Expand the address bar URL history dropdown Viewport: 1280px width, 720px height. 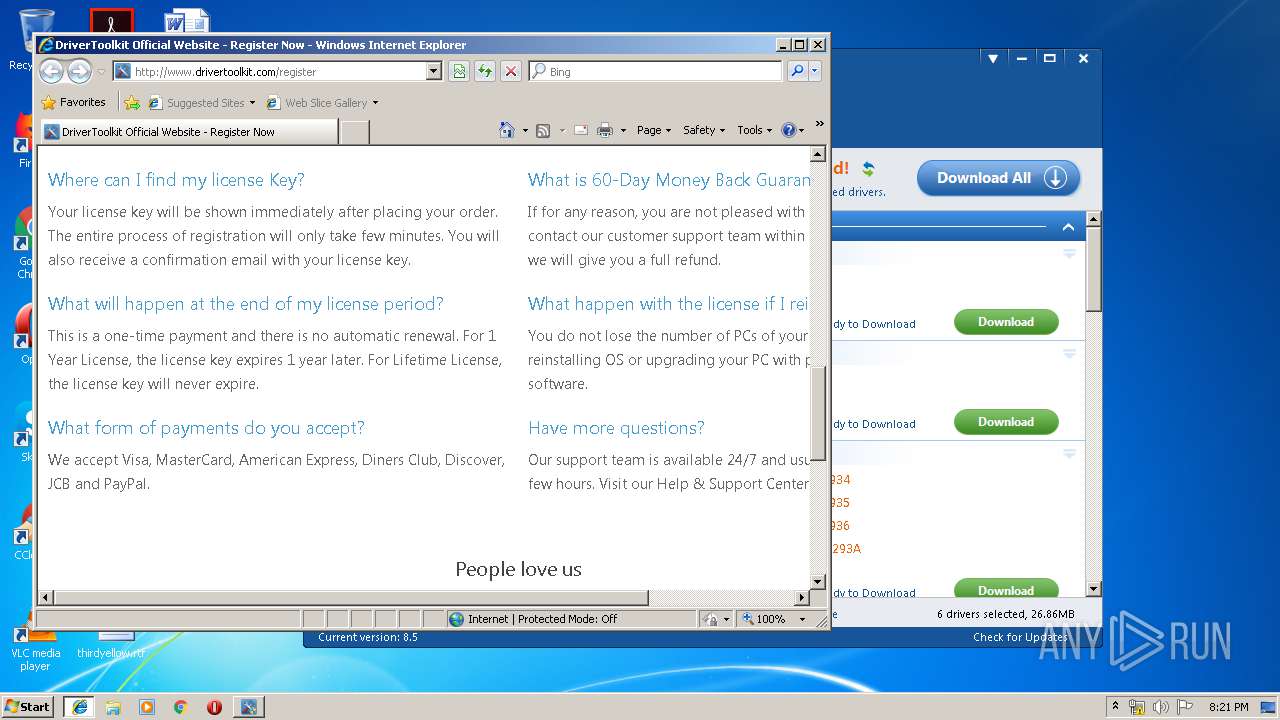pos(434,72)
